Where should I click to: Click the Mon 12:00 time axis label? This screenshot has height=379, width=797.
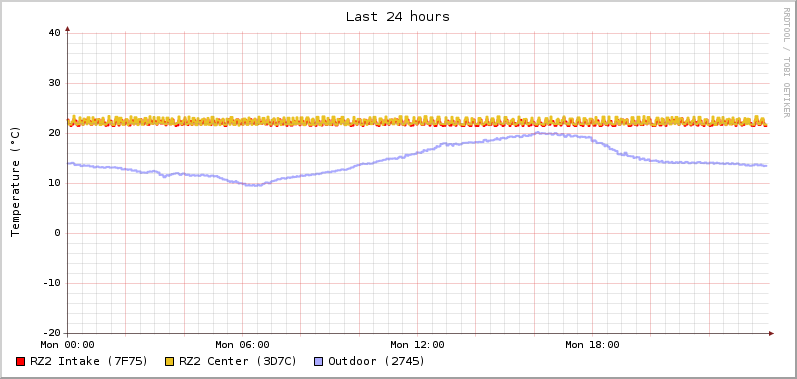[x=417, y=345]
